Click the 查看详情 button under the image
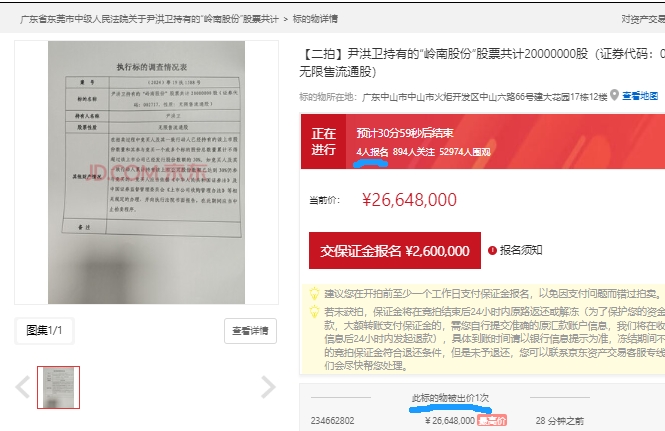This screenshot has width=665, height=431. coord(250,331)
